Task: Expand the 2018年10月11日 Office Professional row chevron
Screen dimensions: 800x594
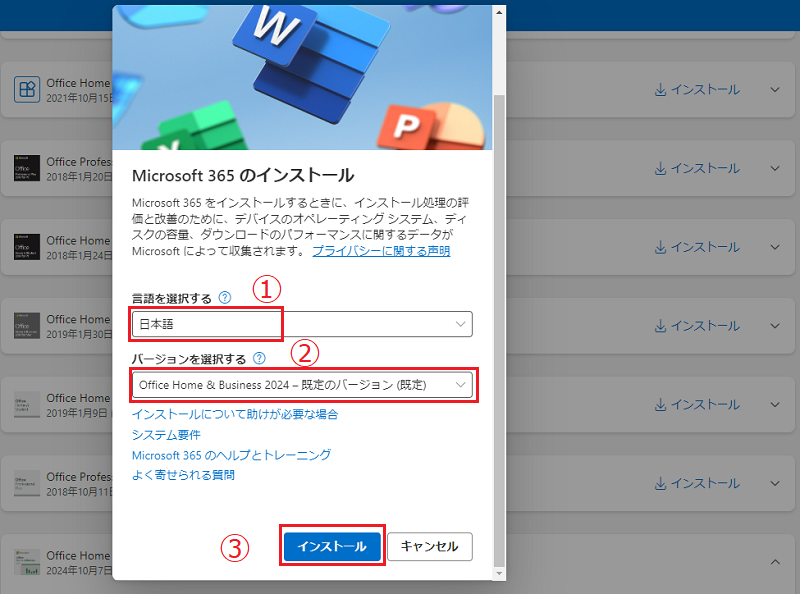Action: coord(775,483)
